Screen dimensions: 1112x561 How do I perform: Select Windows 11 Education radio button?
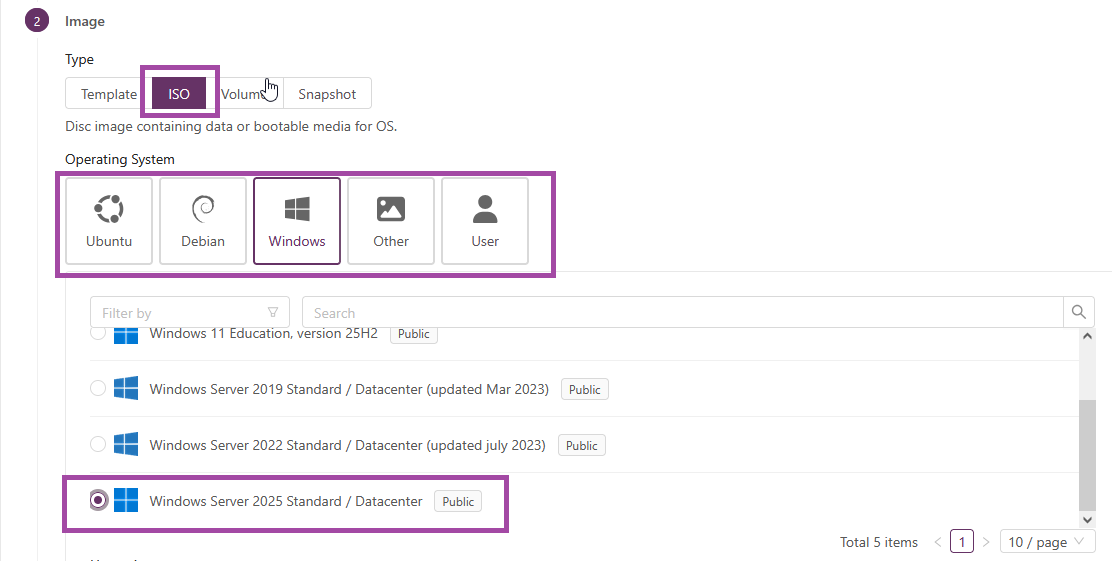click(98, 333)
